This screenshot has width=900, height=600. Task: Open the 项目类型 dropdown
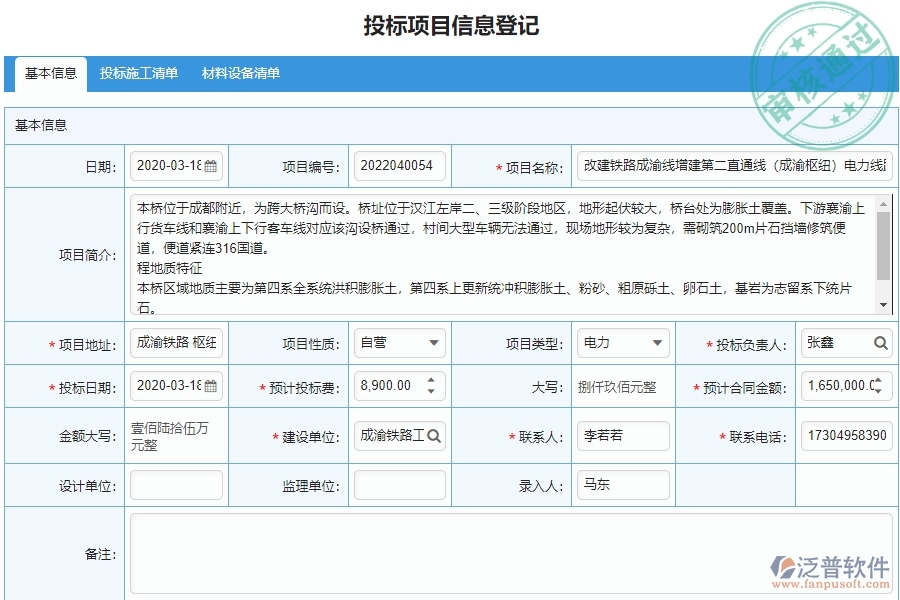click(x=659, y=343)
